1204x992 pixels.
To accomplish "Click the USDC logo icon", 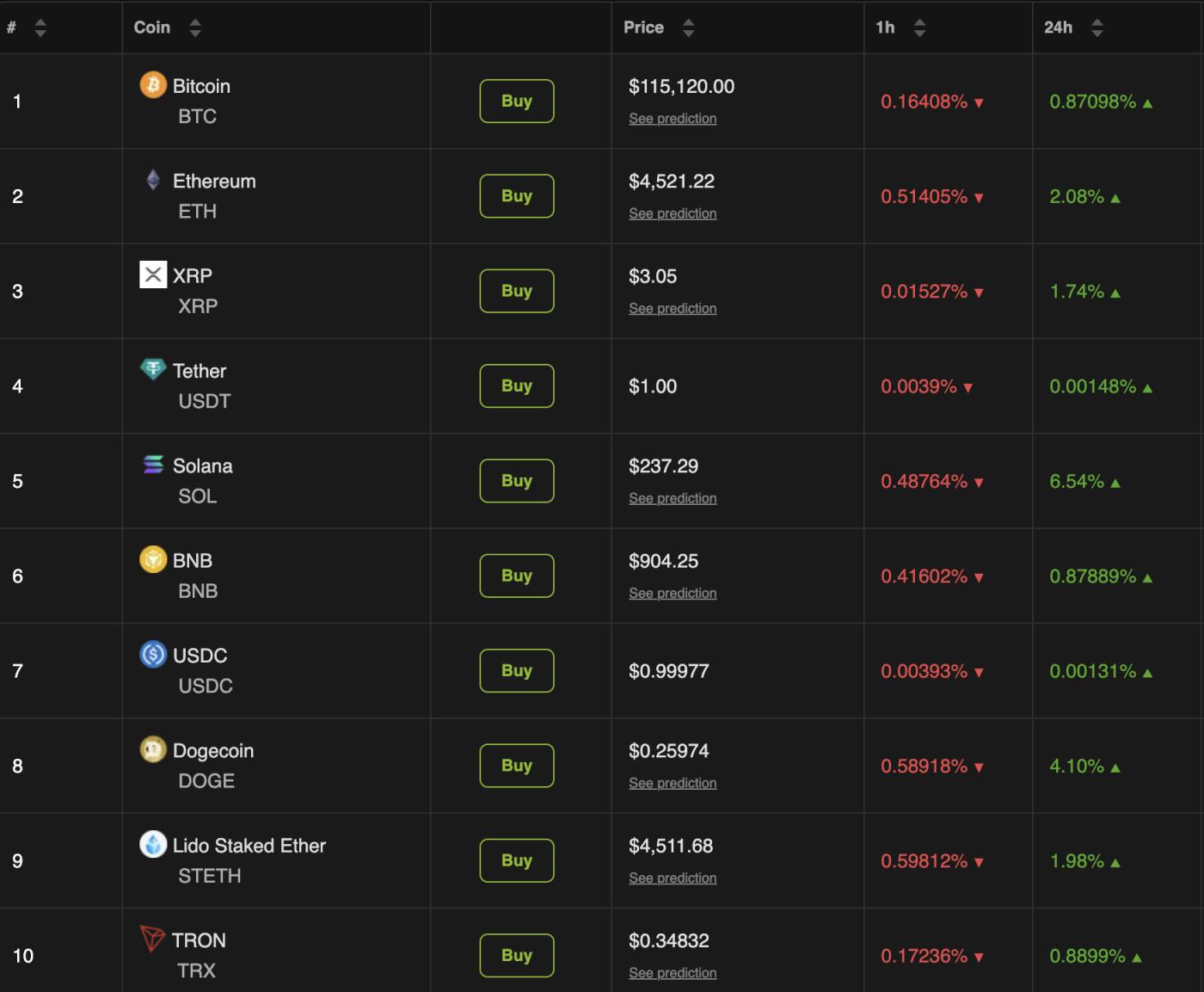I will pyautogui.click(x=153, y=655).
